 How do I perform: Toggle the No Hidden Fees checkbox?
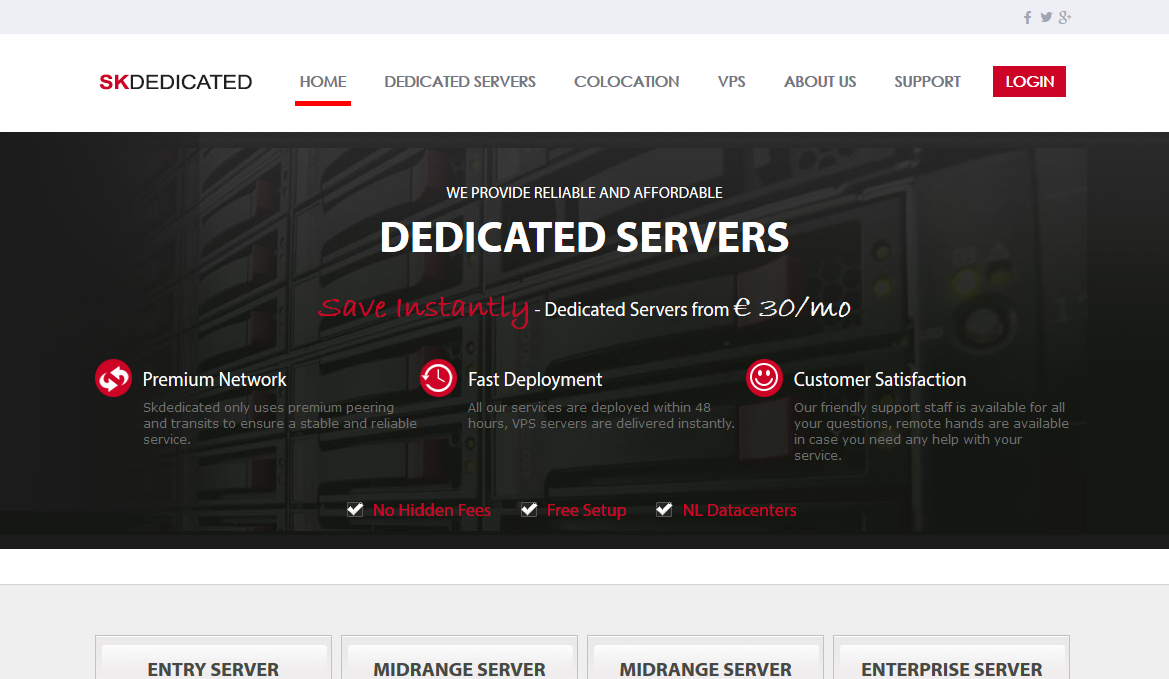(355, 510)
